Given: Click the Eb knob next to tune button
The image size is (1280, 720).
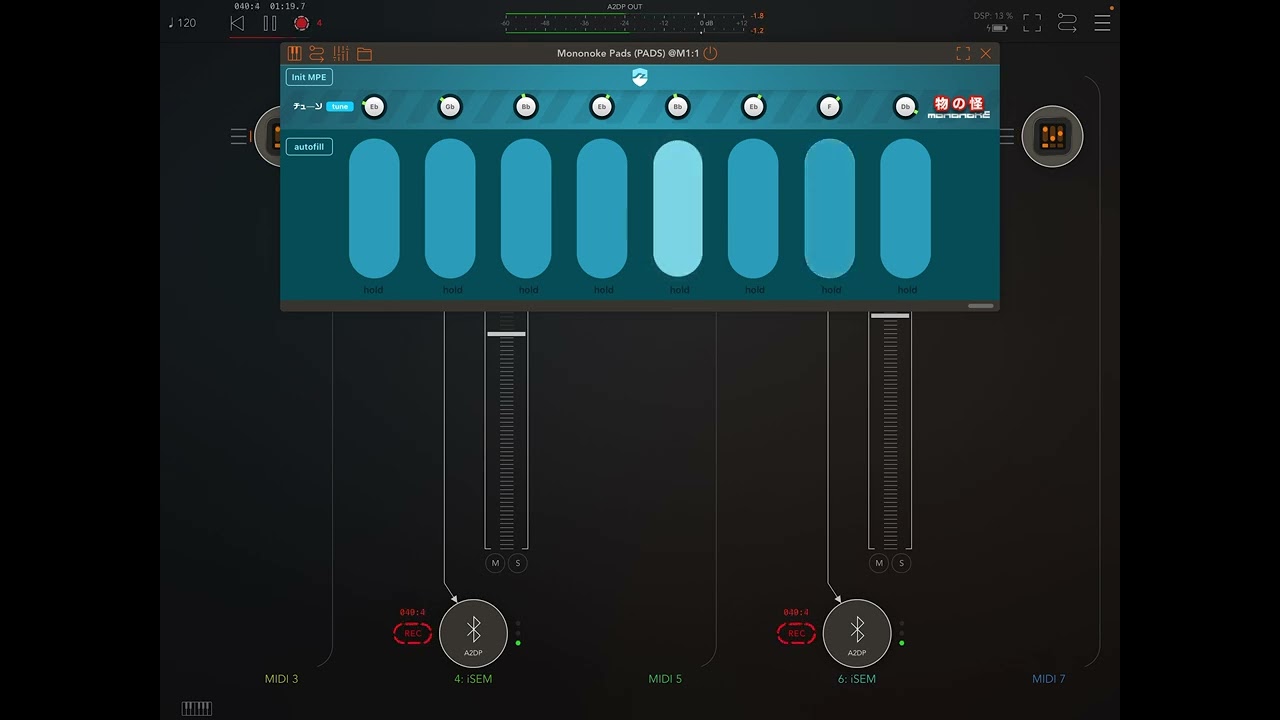Looking at the screenshot, I should pos(374,106).
